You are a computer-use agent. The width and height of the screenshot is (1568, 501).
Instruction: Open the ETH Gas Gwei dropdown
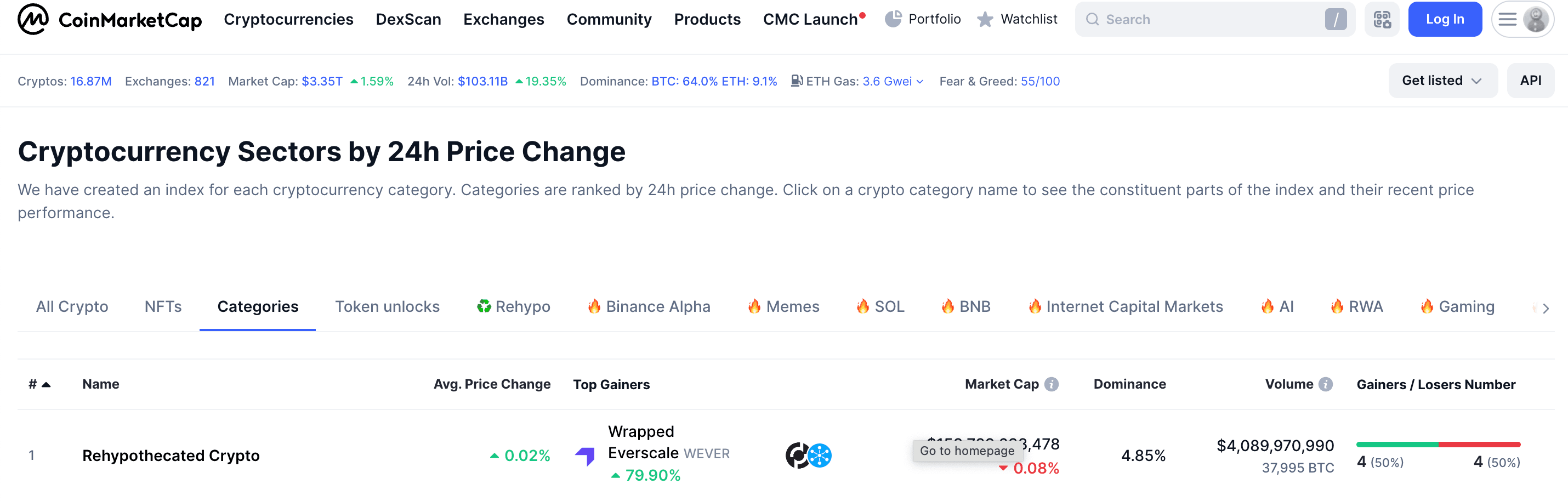pos(919,81)
